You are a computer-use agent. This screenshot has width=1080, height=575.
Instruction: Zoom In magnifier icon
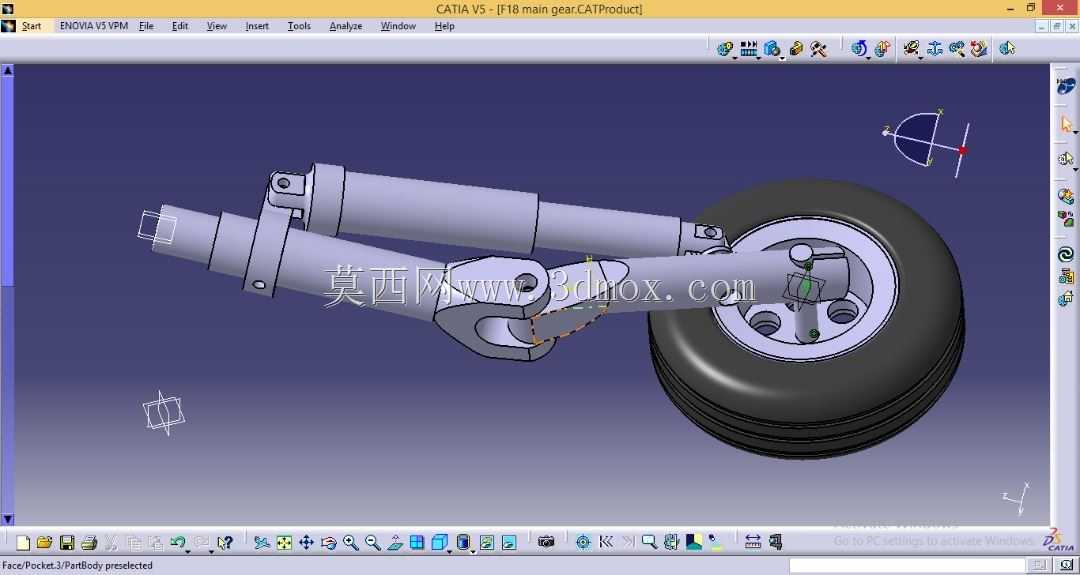[x=351, y=543]
